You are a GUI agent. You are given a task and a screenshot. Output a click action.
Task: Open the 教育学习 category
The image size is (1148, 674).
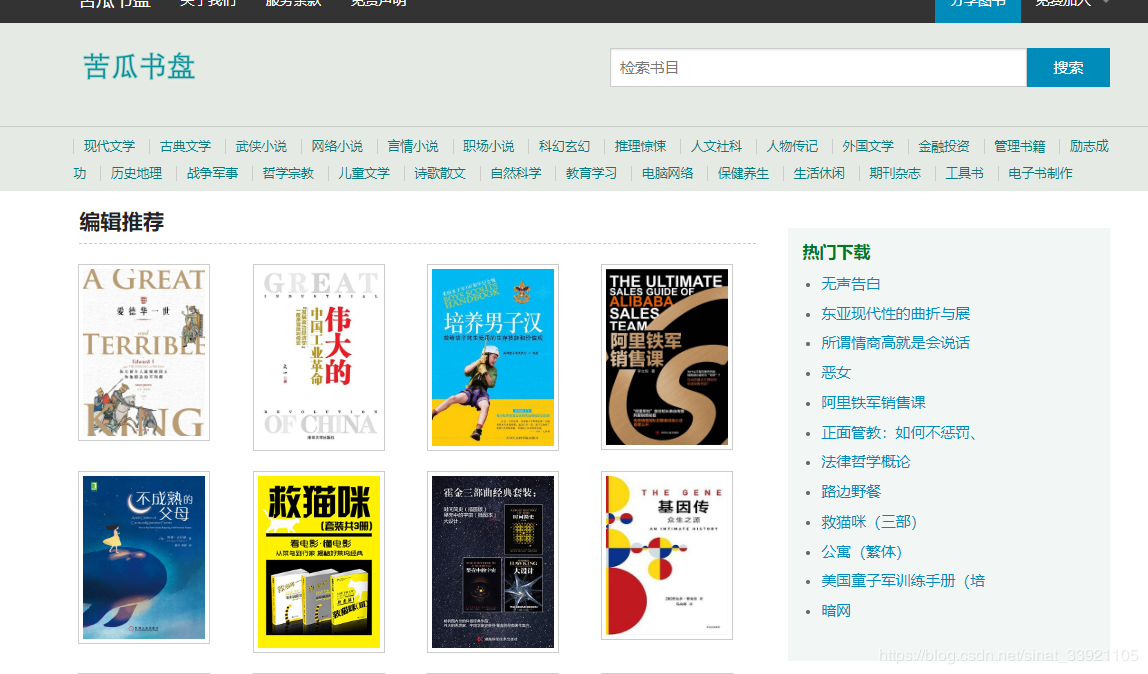tap(592, 173)
